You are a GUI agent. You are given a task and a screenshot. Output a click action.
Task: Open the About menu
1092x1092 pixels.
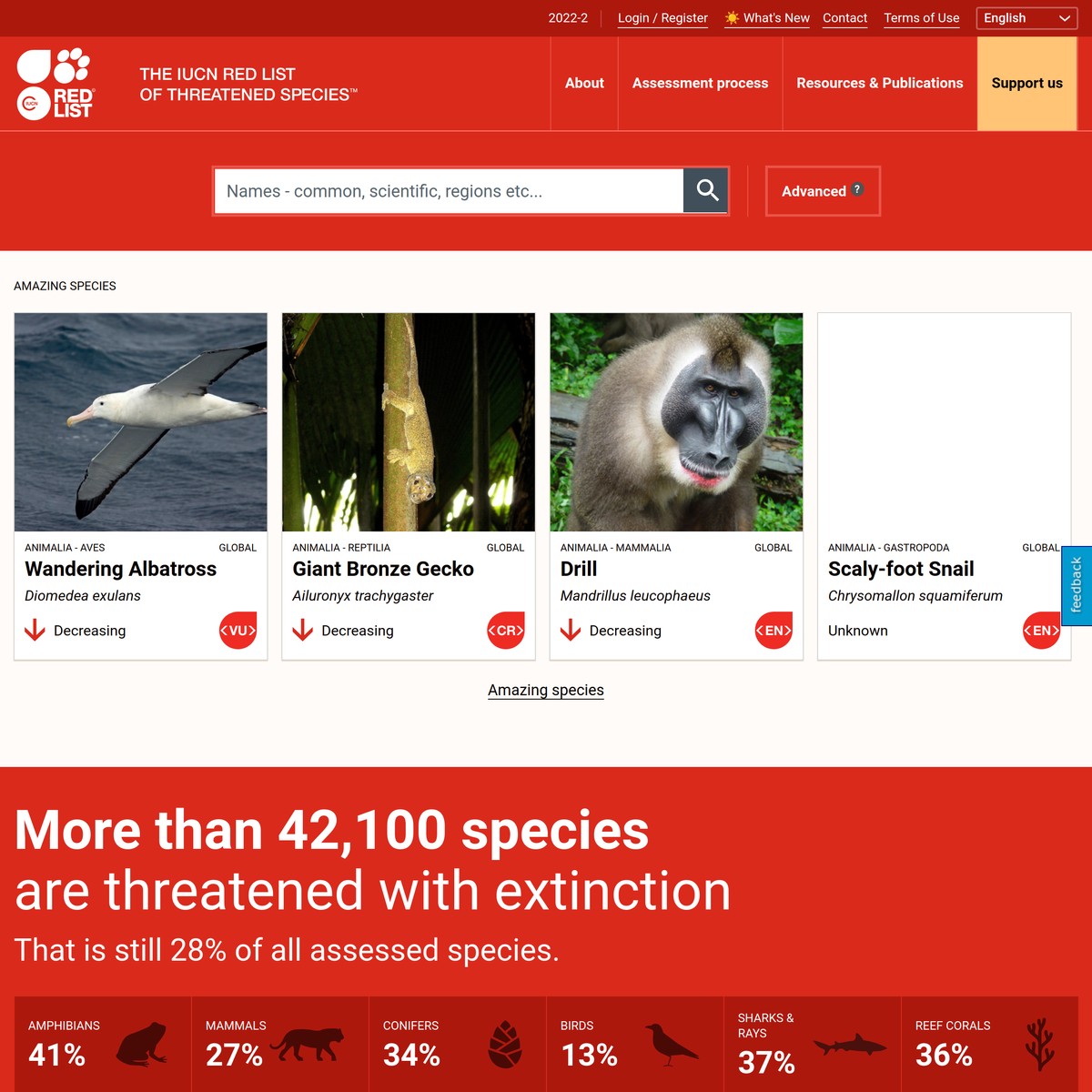tap(583, 83)
